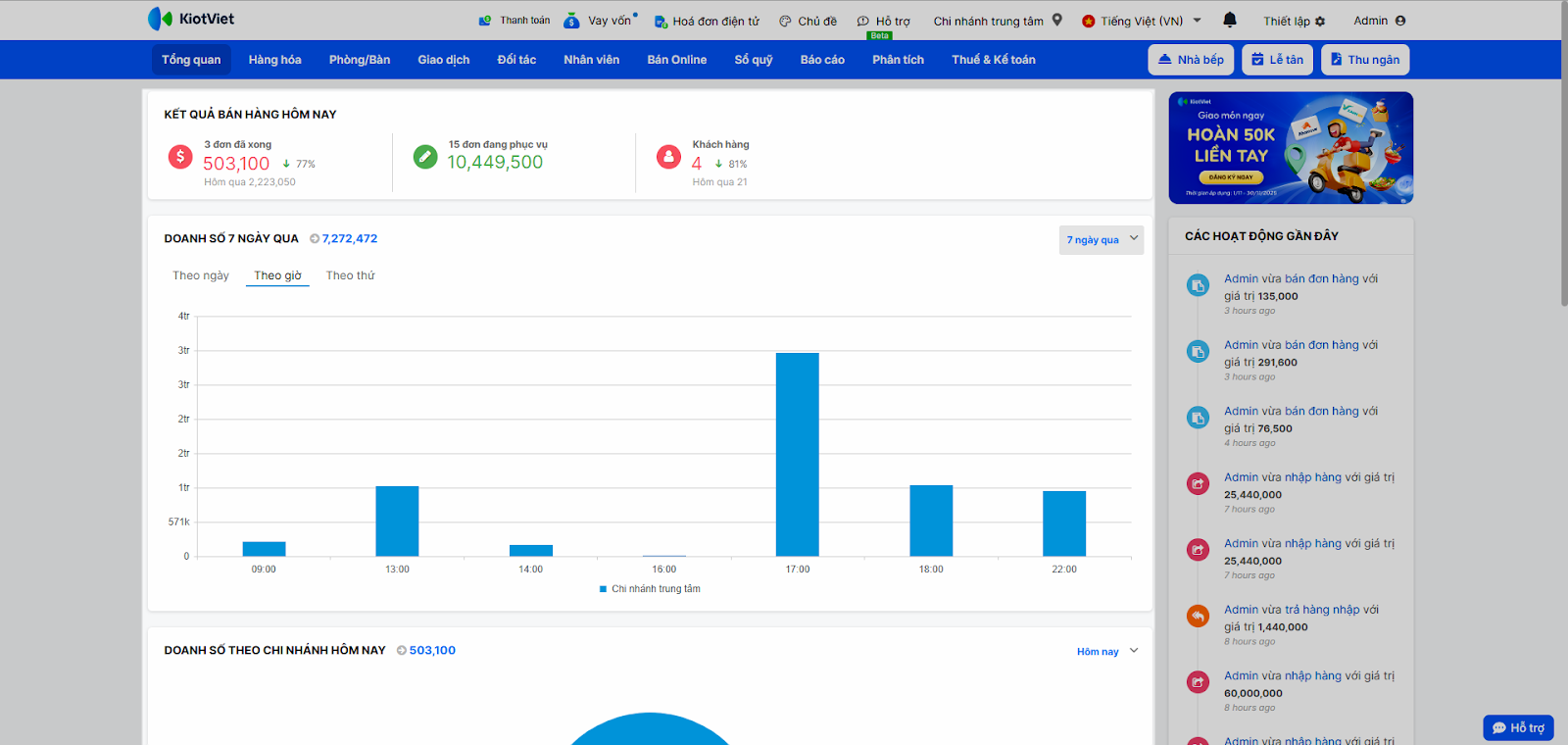Screen dimensions: 1568x745
Task: Switch chart view to Theo ngày
Action: click(x=201, y=275)
